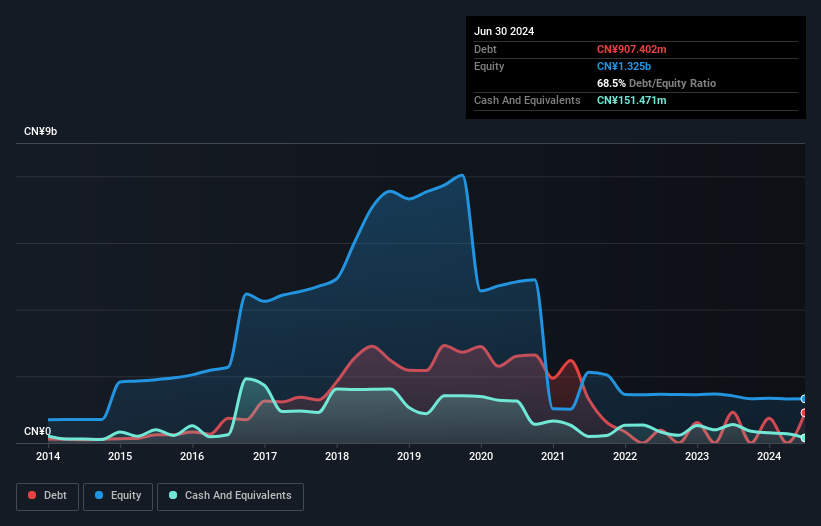Click the Equity value CN¥1.325b in tooltip
821x526 pixels.
[x=624, y=66]
